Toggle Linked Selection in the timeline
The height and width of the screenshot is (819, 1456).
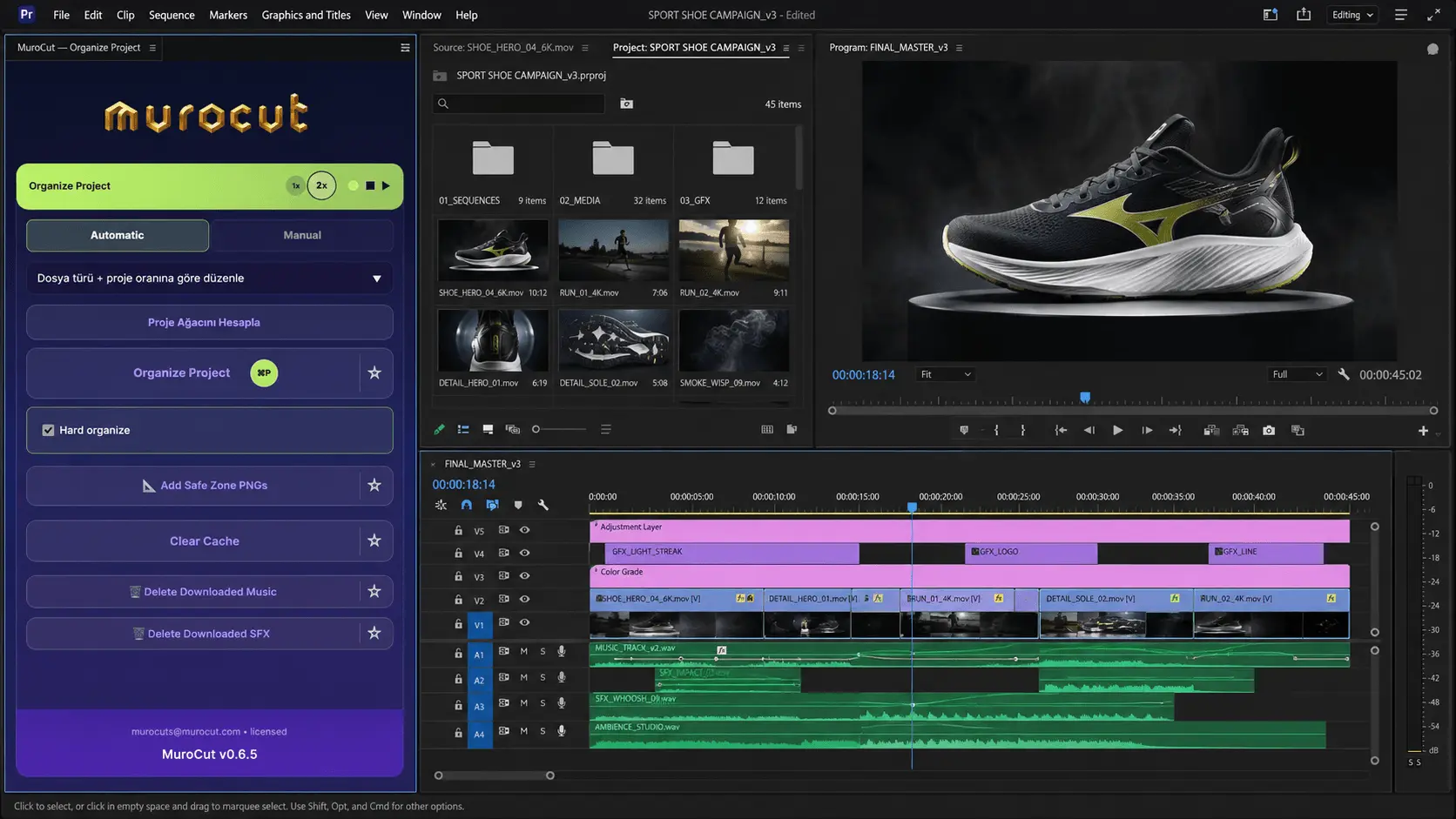[x=492, y=505]
